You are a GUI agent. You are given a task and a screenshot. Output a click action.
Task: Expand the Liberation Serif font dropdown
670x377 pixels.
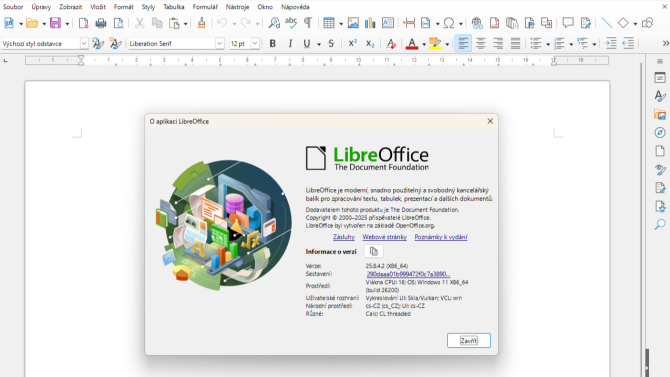click(219, 44)
